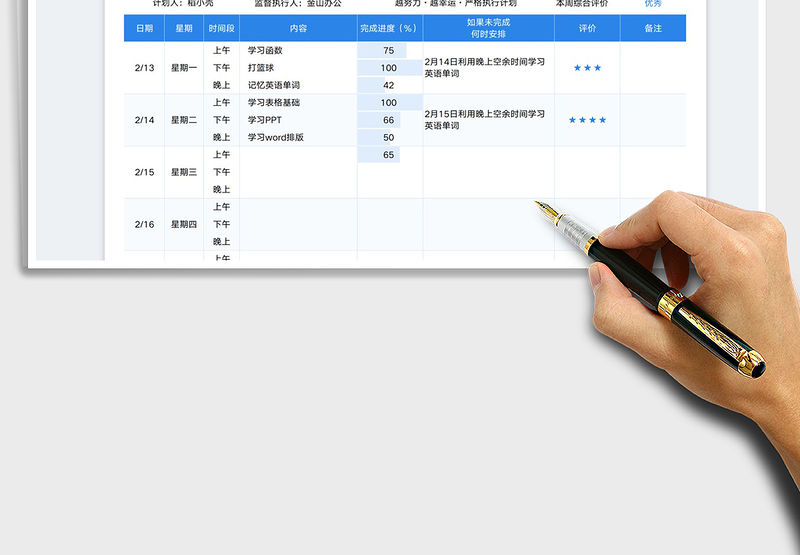Select the 学习函数 task cell
800x555 pixels.
pyautogui.click(x=265, y=50)
